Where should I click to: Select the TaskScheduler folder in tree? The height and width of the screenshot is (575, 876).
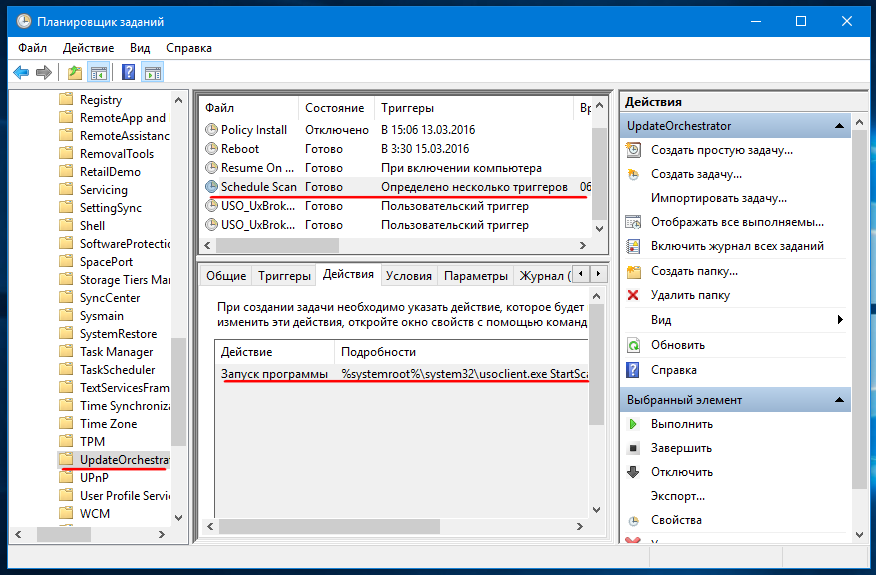pos(118,369)
